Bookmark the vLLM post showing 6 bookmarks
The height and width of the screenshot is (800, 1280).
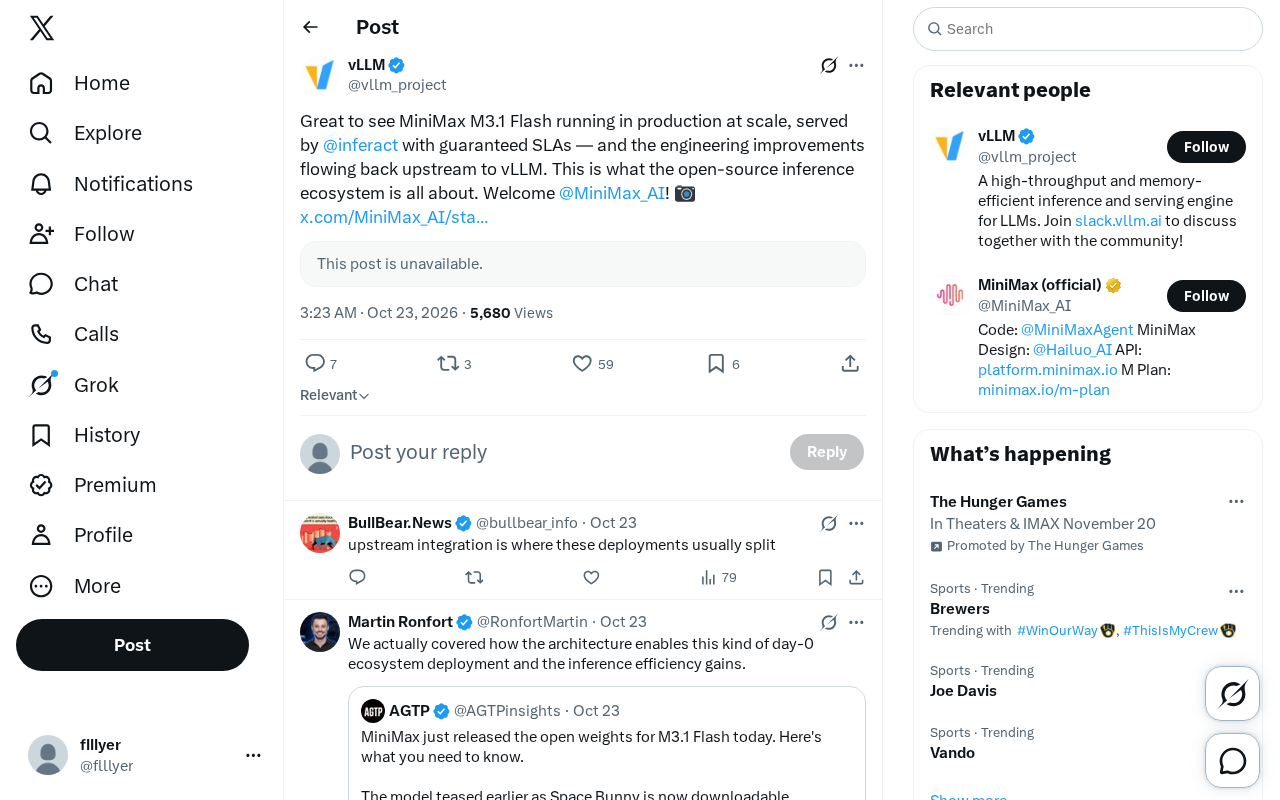click(716, 364)
